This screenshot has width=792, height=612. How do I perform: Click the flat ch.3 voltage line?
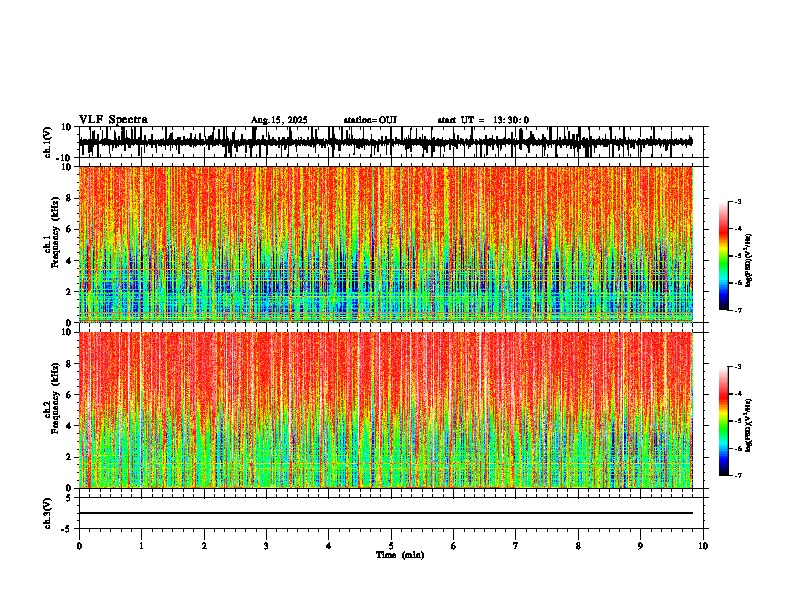(x=386, y=513)
